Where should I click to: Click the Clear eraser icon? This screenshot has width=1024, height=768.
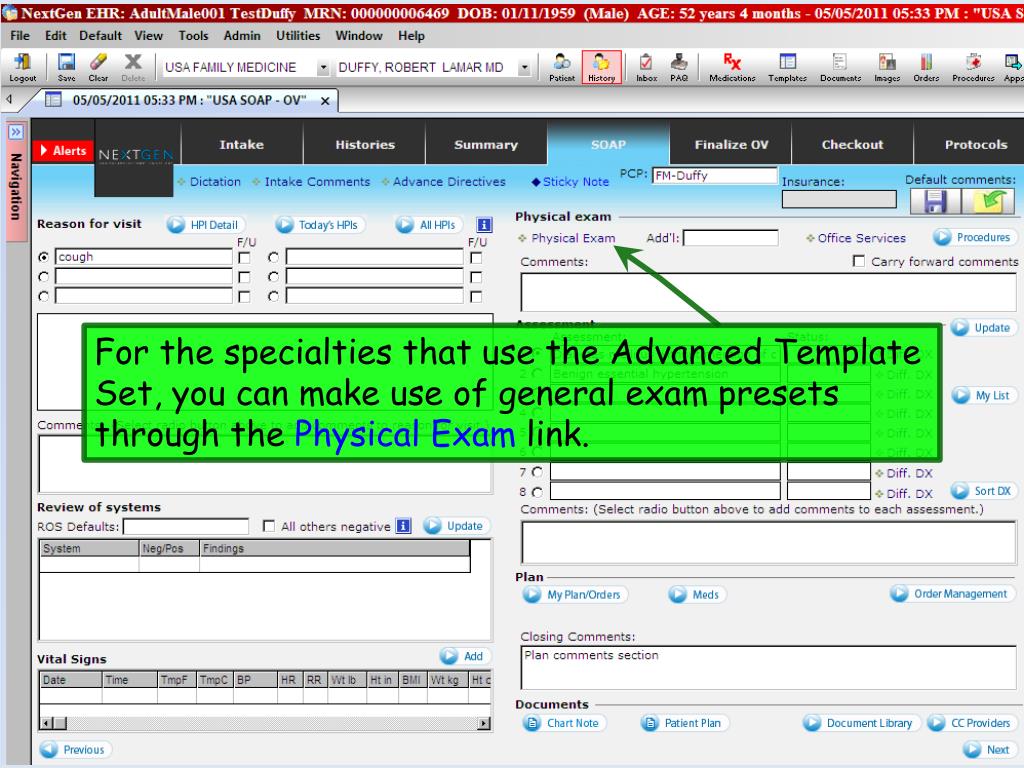[99, 67]
